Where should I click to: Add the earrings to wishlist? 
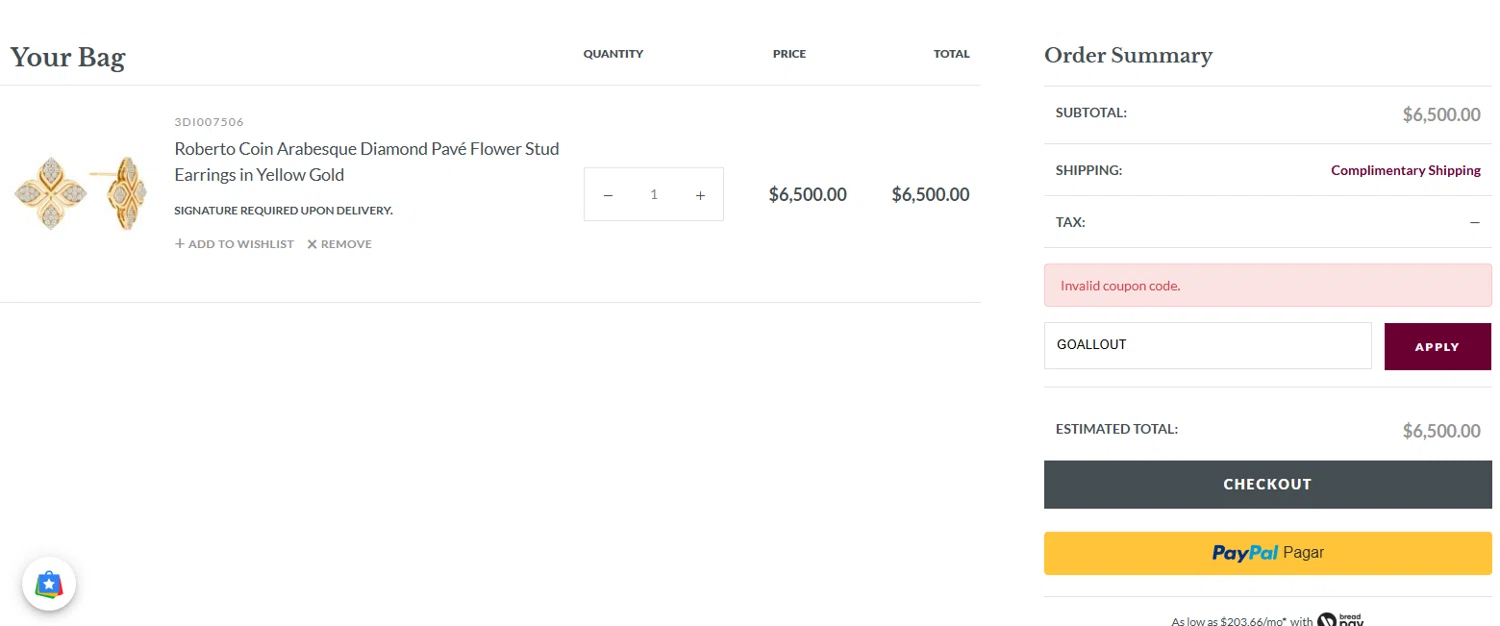pos(234,244)
